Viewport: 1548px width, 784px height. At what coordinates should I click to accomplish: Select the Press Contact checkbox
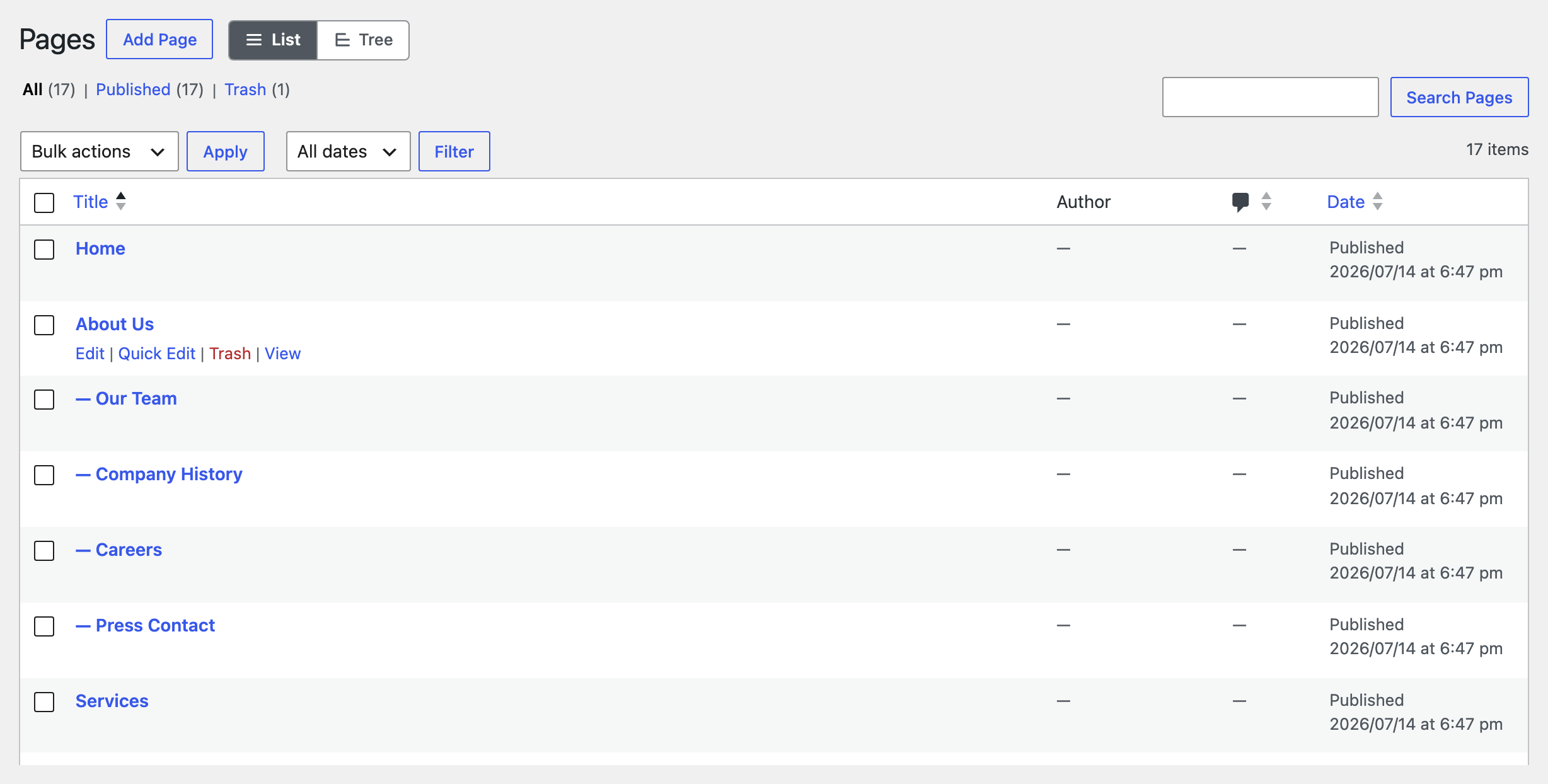[x=44, y=626]
